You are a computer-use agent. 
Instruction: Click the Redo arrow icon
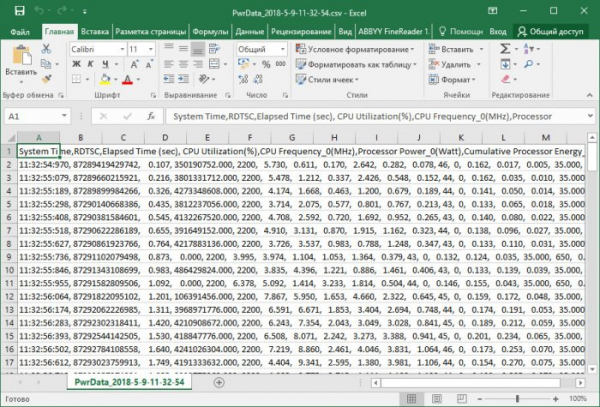pos(62,11)
